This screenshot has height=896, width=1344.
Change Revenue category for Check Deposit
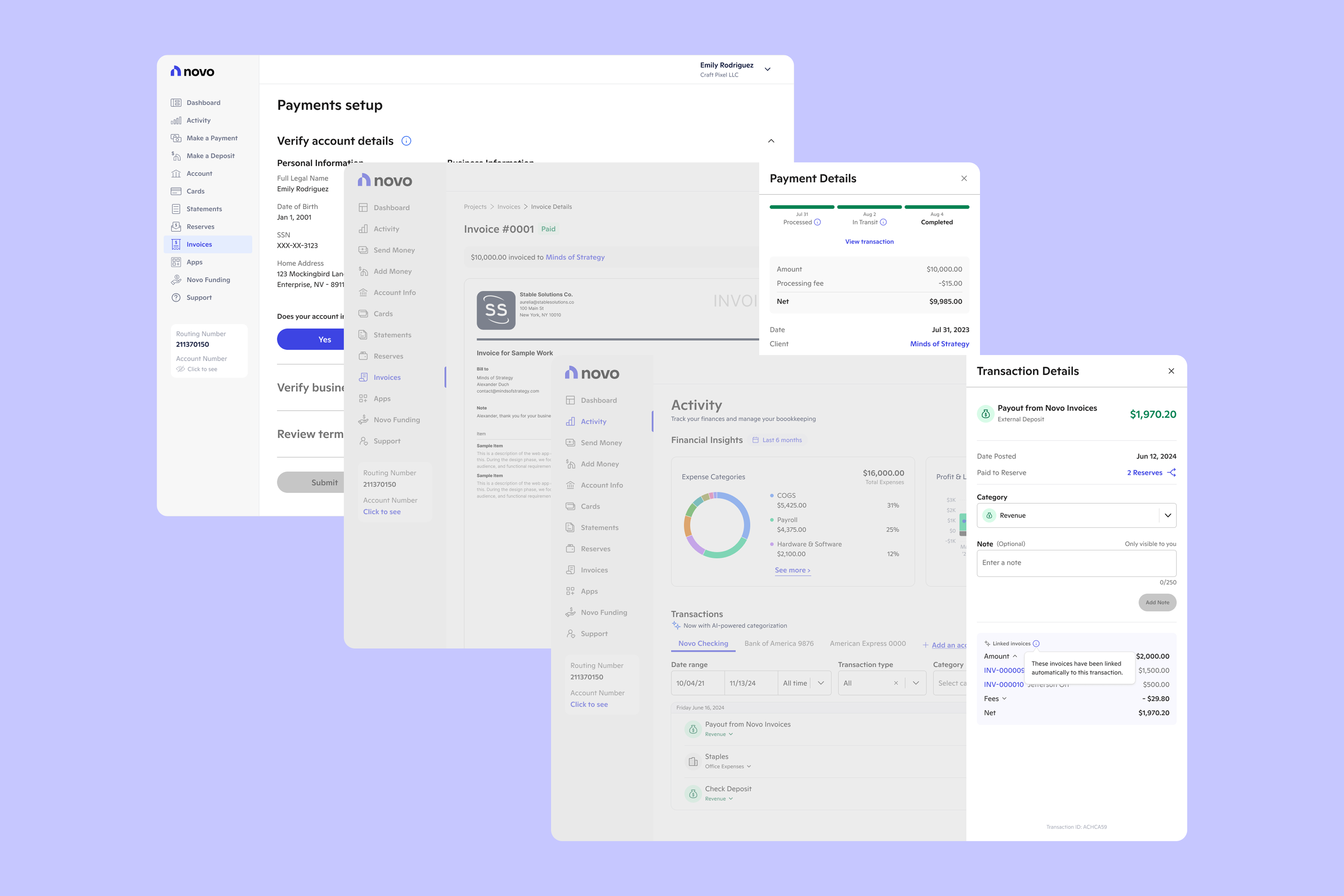(719, 799)
